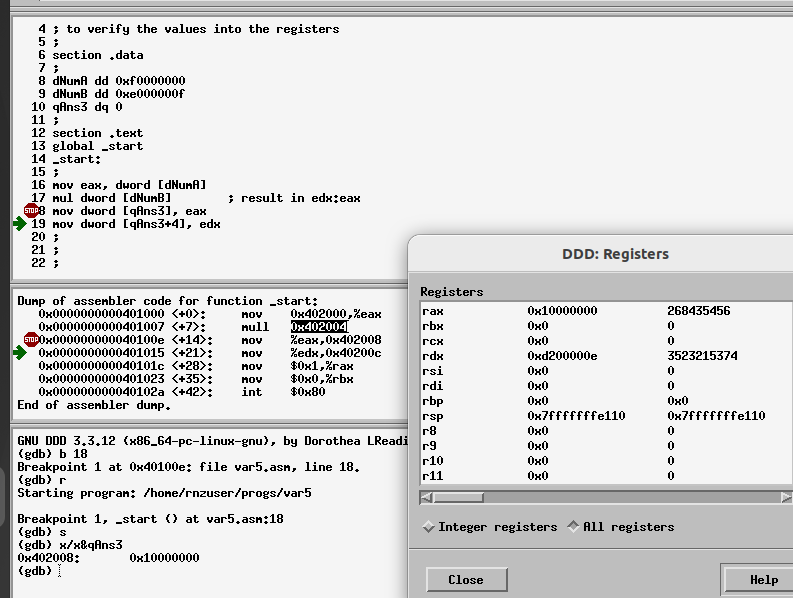This screenshot has height=598, width=793.
Task: Click the registers list horizontal scrollbar thumb
Action: coord(458,497)
